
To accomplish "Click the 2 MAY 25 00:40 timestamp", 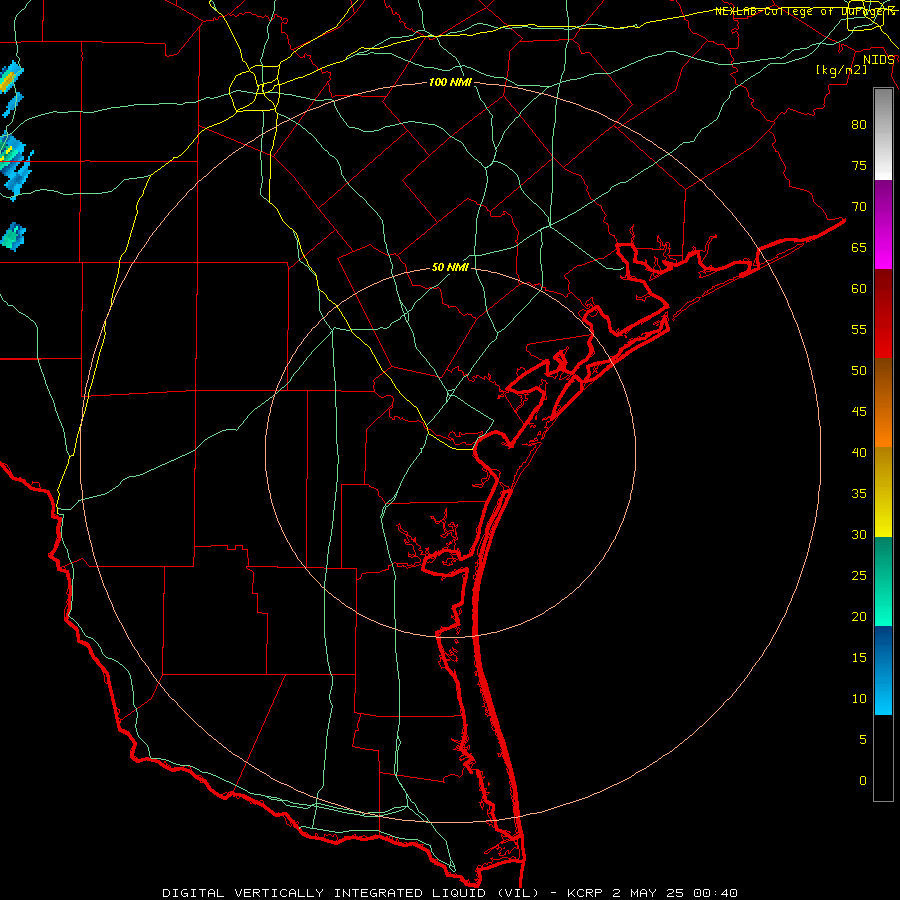I will (x=674, y=893).
